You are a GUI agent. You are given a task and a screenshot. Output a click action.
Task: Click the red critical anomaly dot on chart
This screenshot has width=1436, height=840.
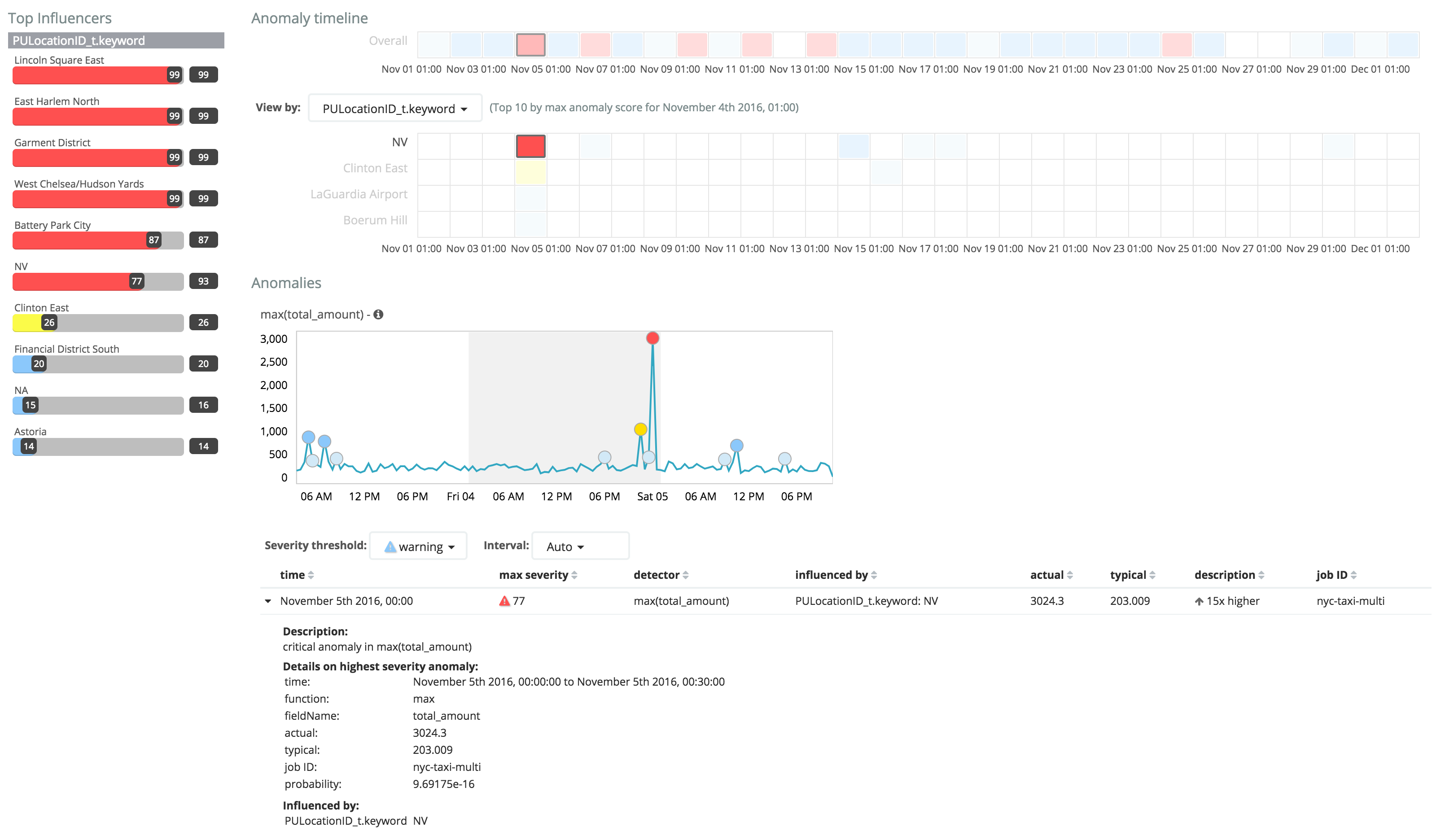652,337
